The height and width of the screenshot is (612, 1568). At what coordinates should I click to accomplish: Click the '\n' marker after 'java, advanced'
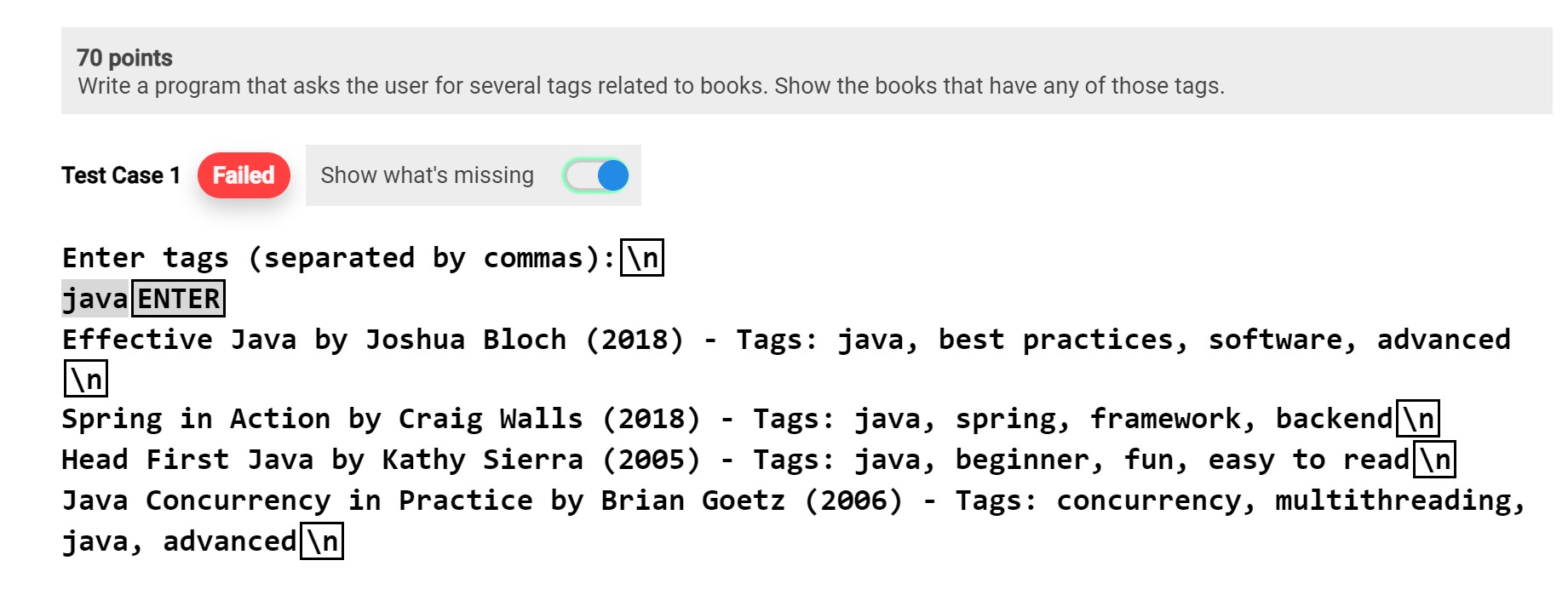(323, 540)
